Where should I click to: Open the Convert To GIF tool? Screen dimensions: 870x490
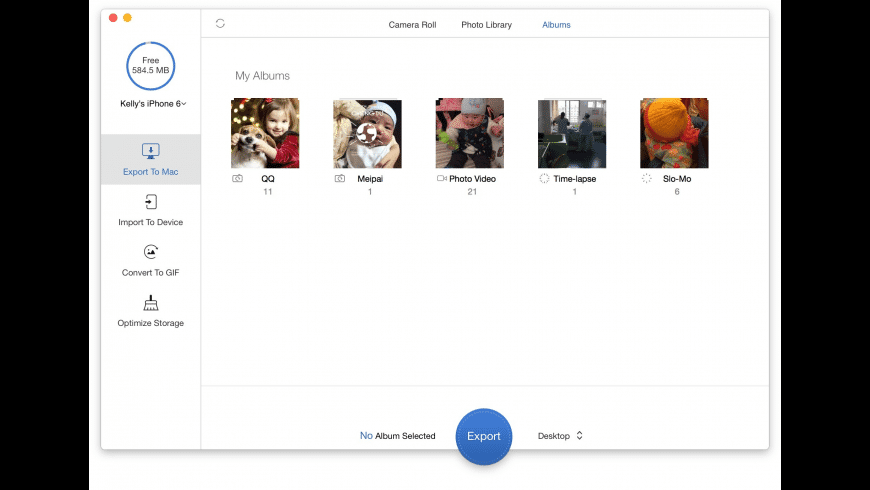point(150,252)
